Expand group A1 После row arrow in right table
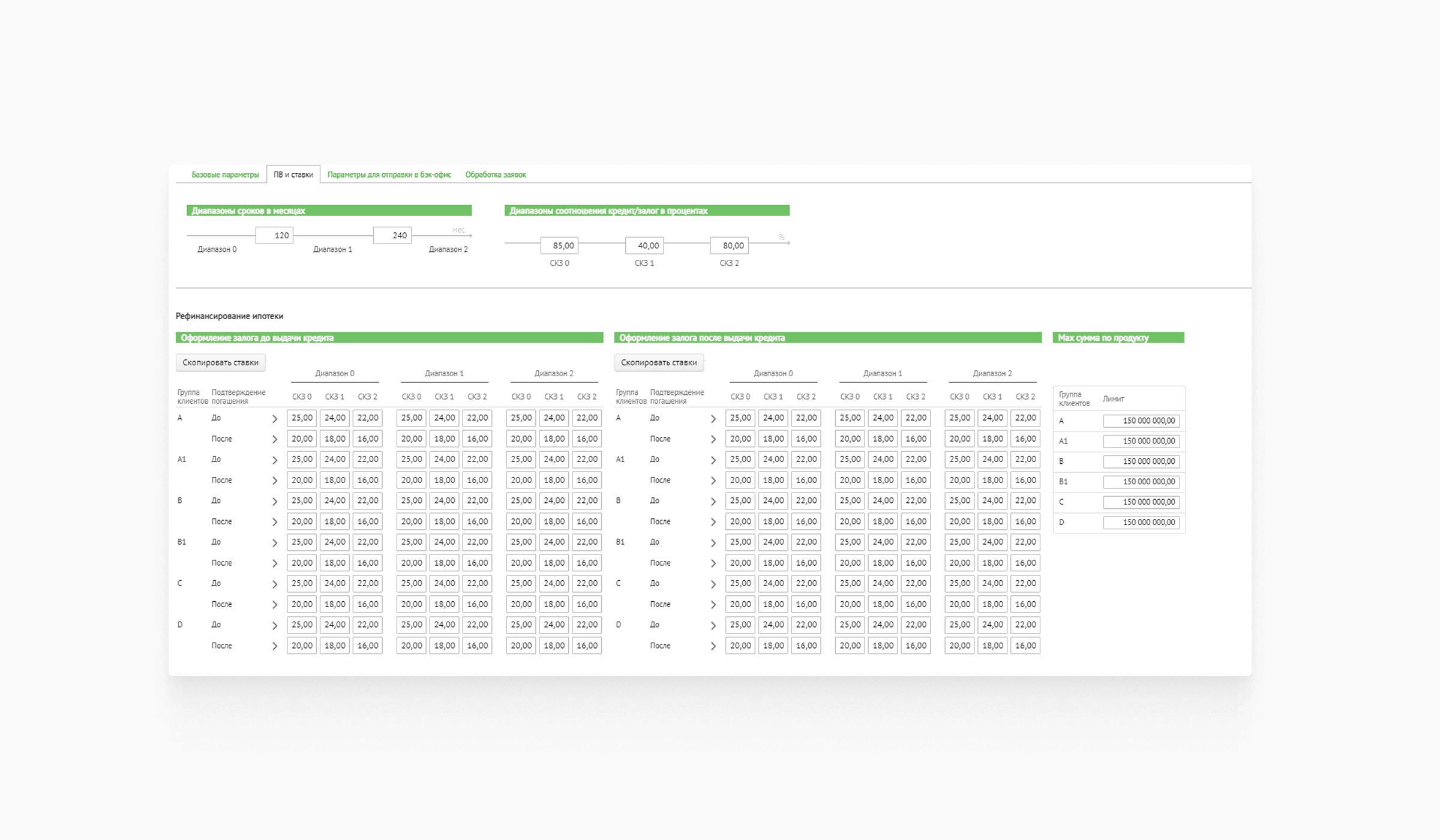 713,481
